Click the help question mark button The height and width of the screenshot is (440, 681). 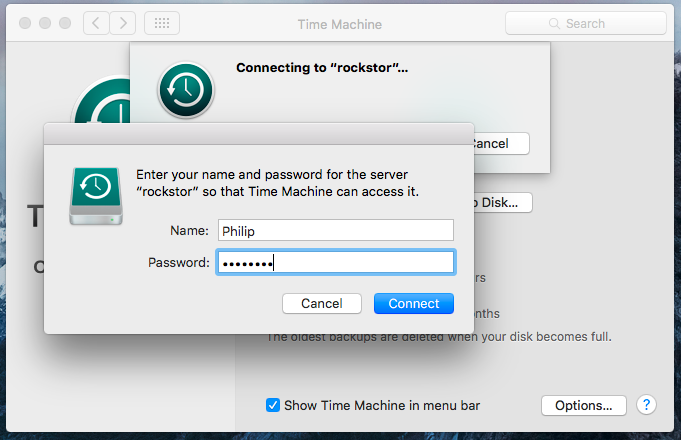coord(646,405)
